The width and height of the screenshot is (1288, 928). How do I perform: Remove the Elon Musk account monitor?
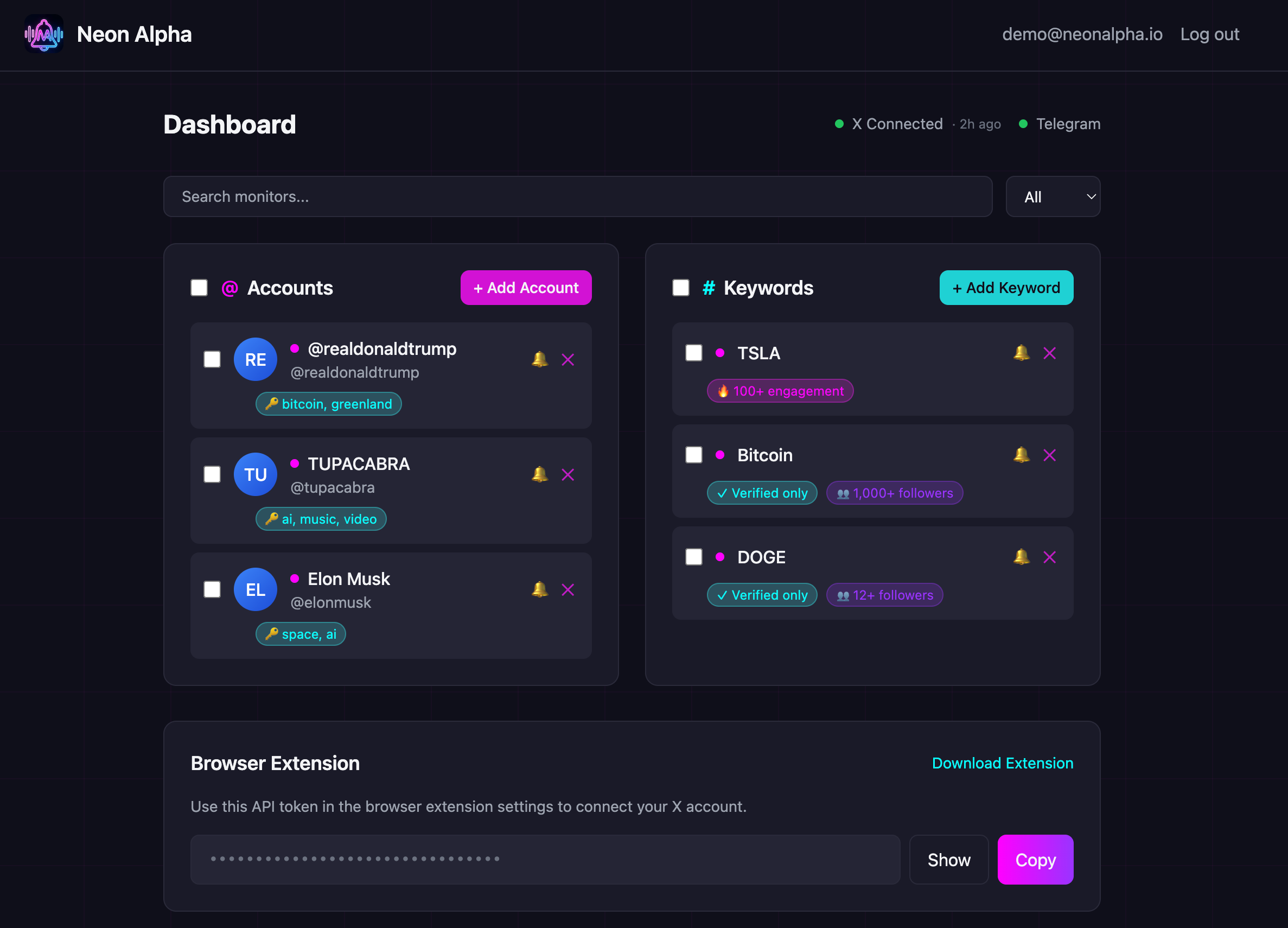point(568,589)
